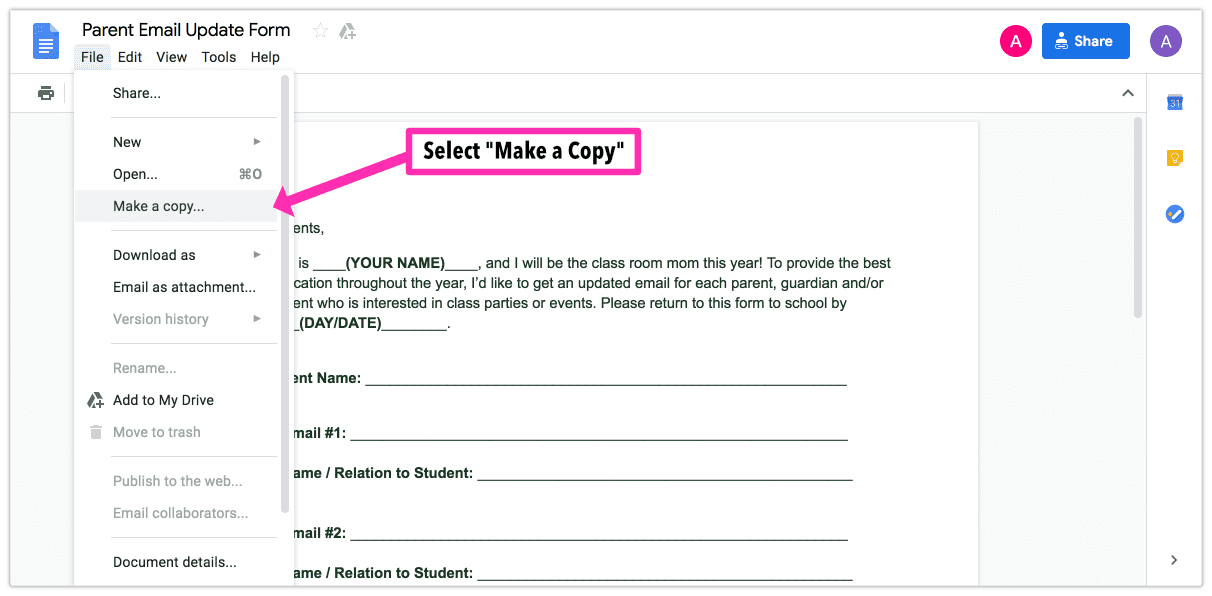The image size is (1212, 596).
Task: Click the blue Share button
Action: point(1086,42)
